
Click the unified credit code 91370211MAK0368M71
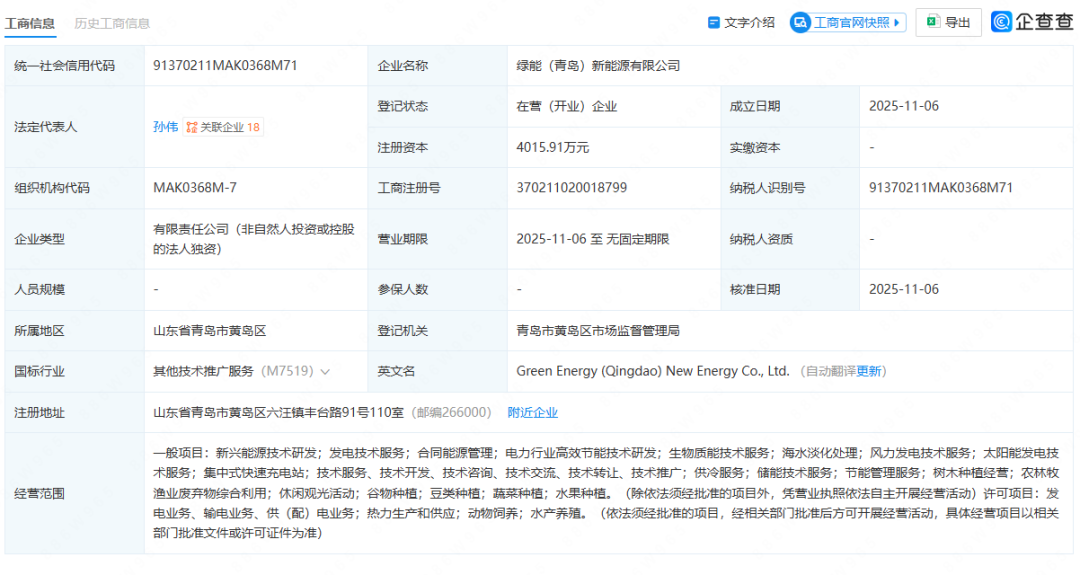pos(225,65)
